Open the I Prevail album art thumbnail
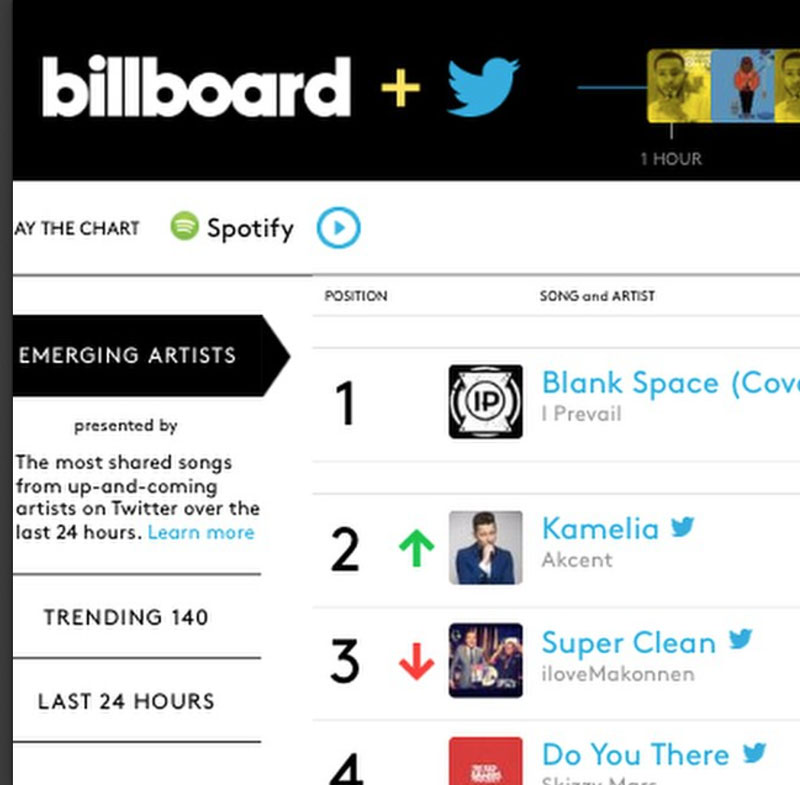This screenshot has height=785, width=800. 486,401
